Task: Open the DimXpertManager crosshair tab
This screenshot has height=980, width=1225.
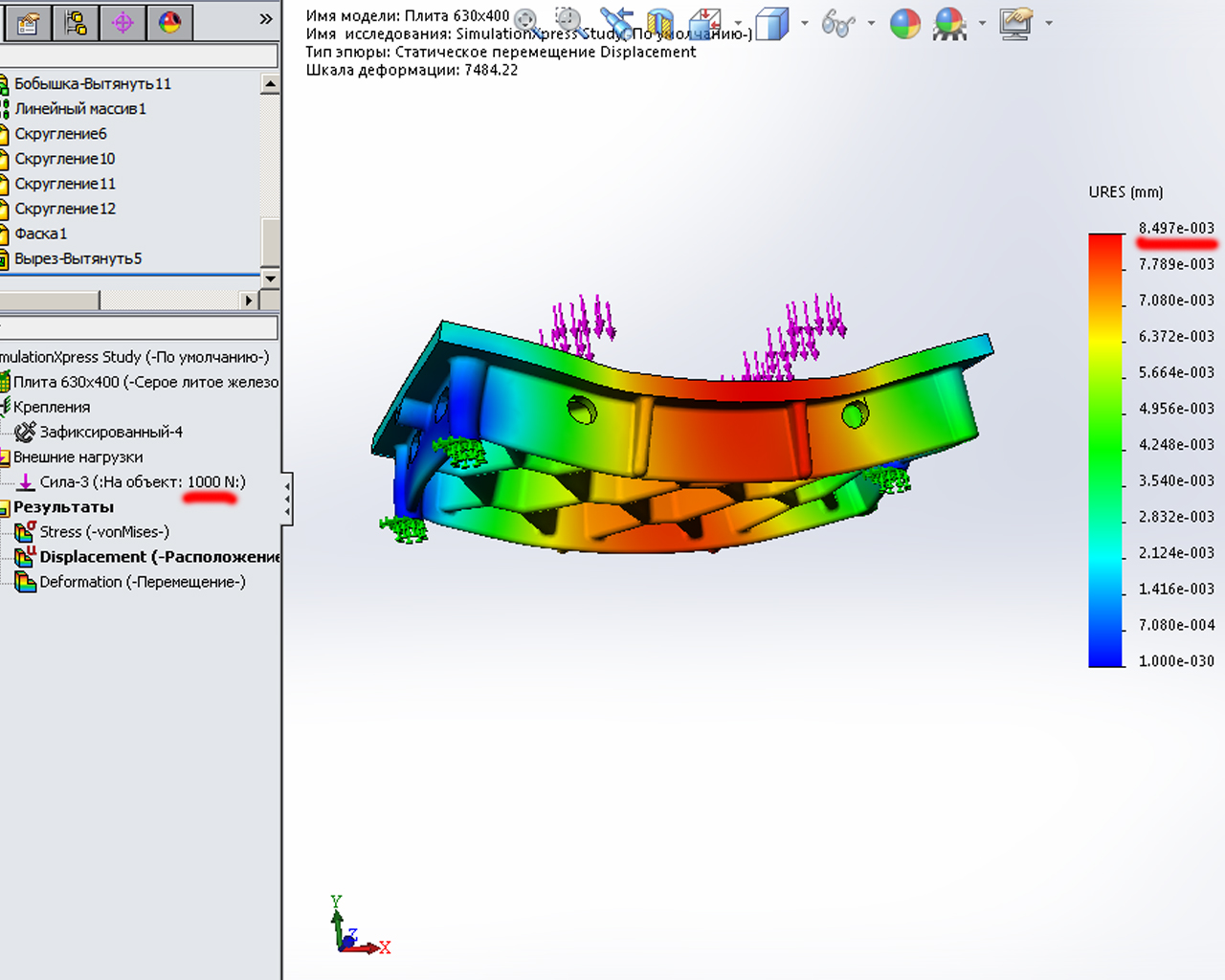Action: [x=122, y=22]
